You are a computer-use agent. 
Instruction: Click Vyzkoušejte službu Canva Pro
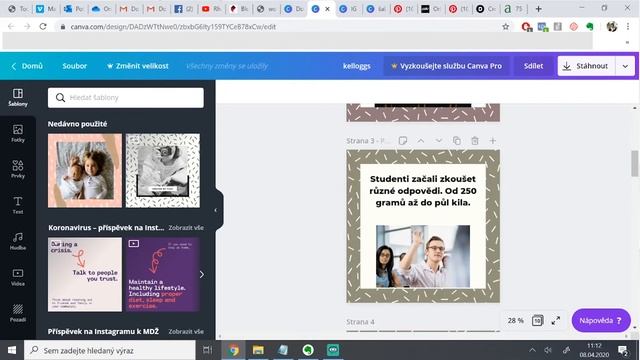click(447, 66)
